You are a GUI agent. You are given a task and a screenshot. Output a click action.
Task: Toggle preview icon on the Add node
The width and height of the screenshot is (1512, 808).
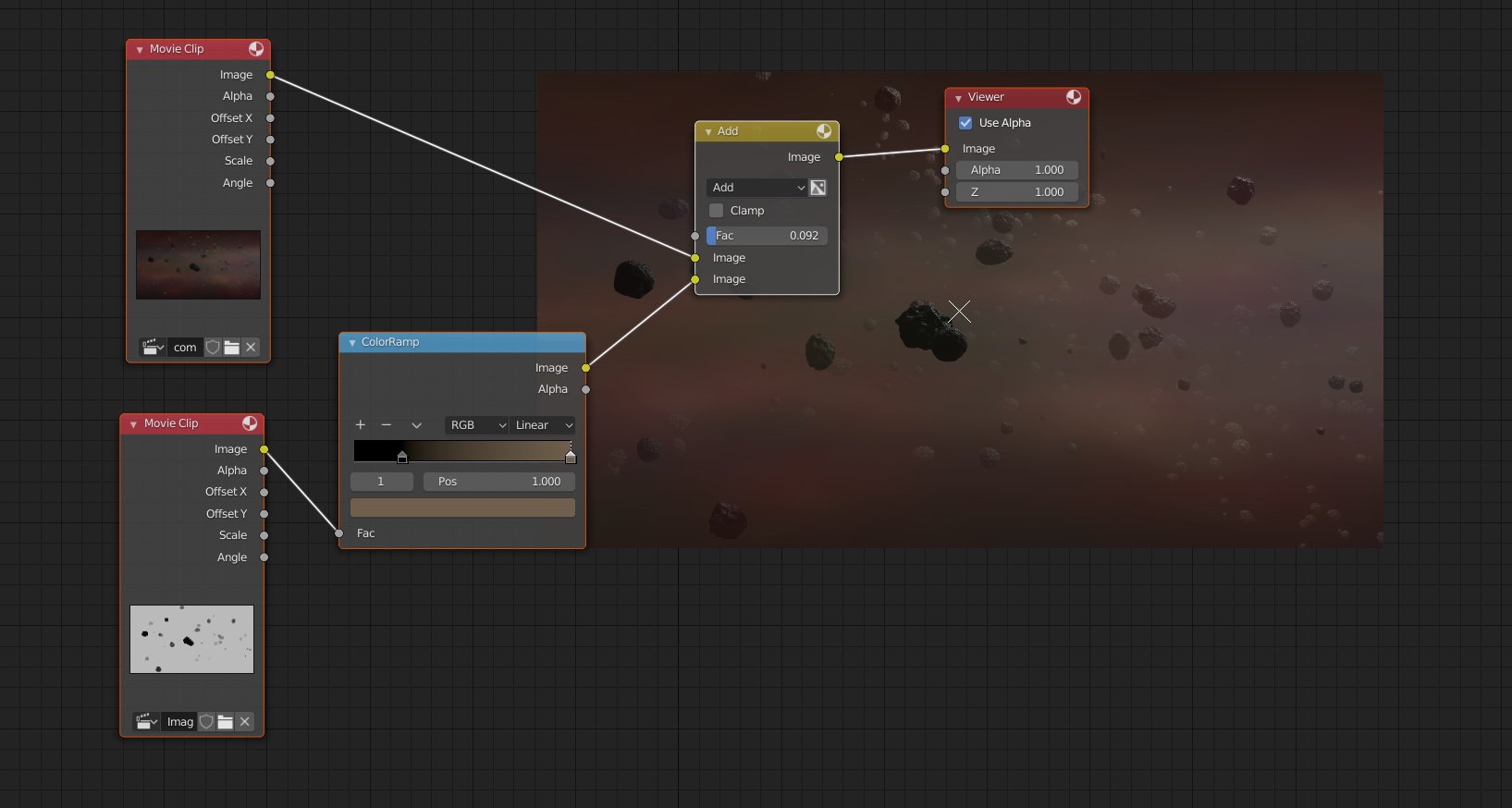click(824, 131)
